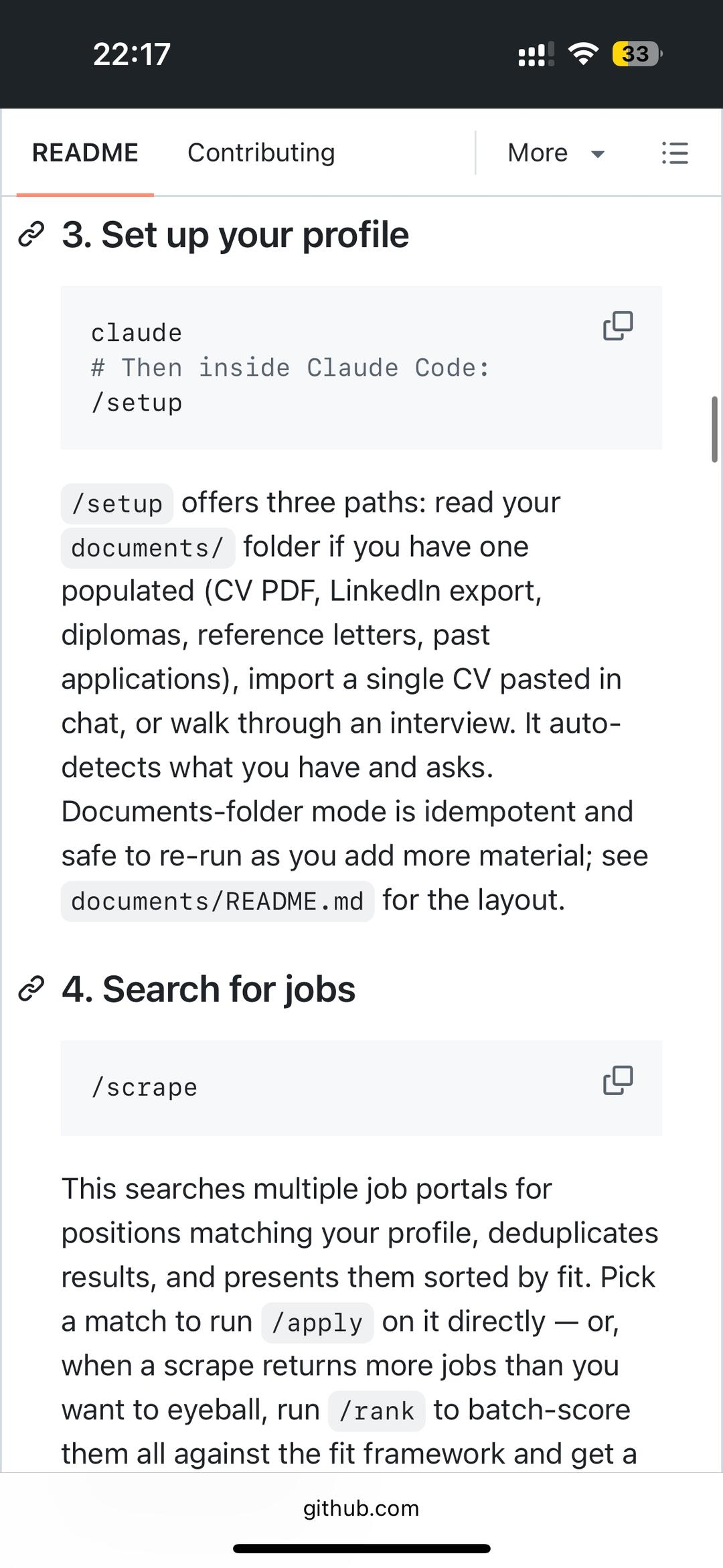Image resolution: width=723 pixels, height=1568 pixels.
Task: Click anchor link icon for Set up your profile
Action: click(31, 235)
